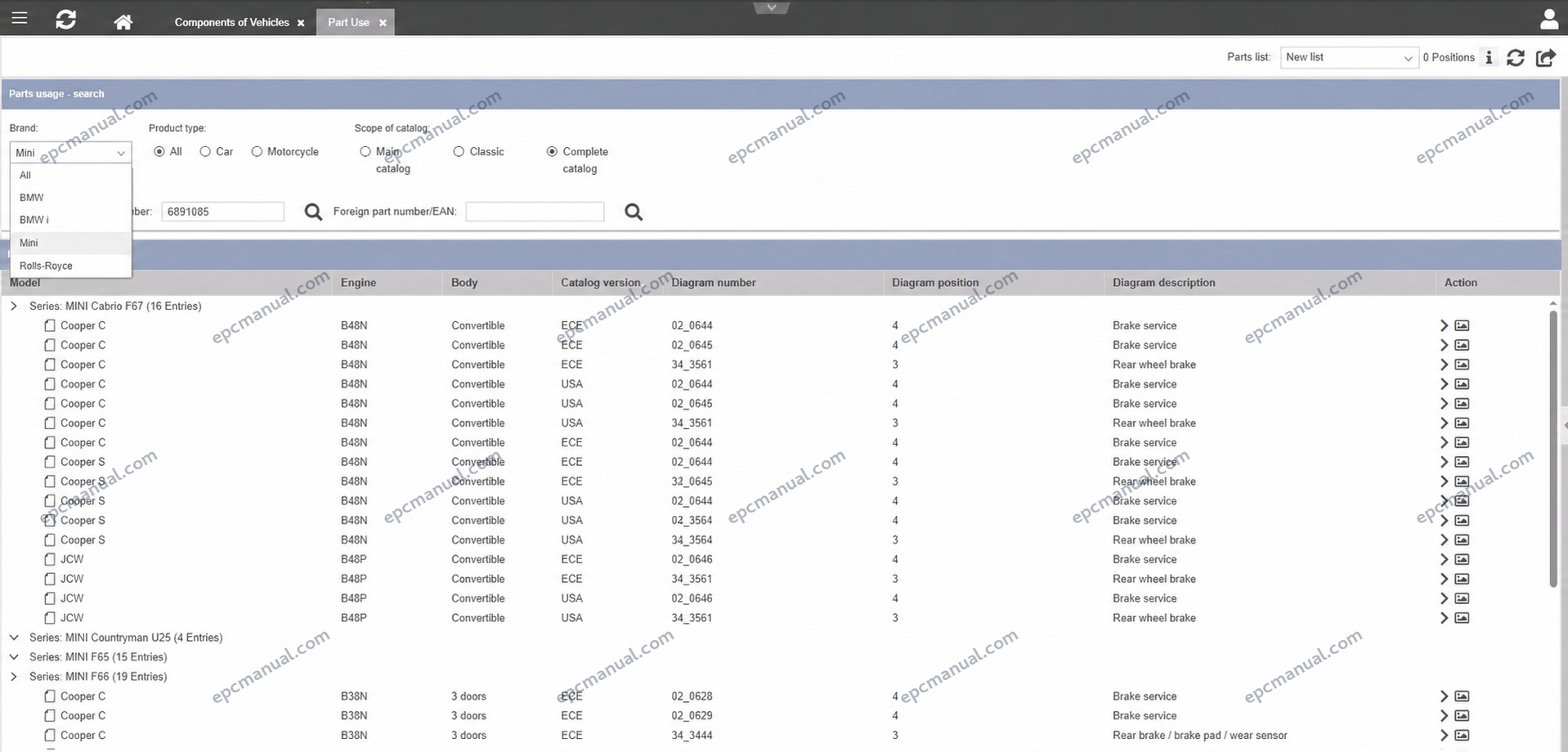Go to the home screen icon
Viewport: 1568px width, 752px height.
(123, 22)
